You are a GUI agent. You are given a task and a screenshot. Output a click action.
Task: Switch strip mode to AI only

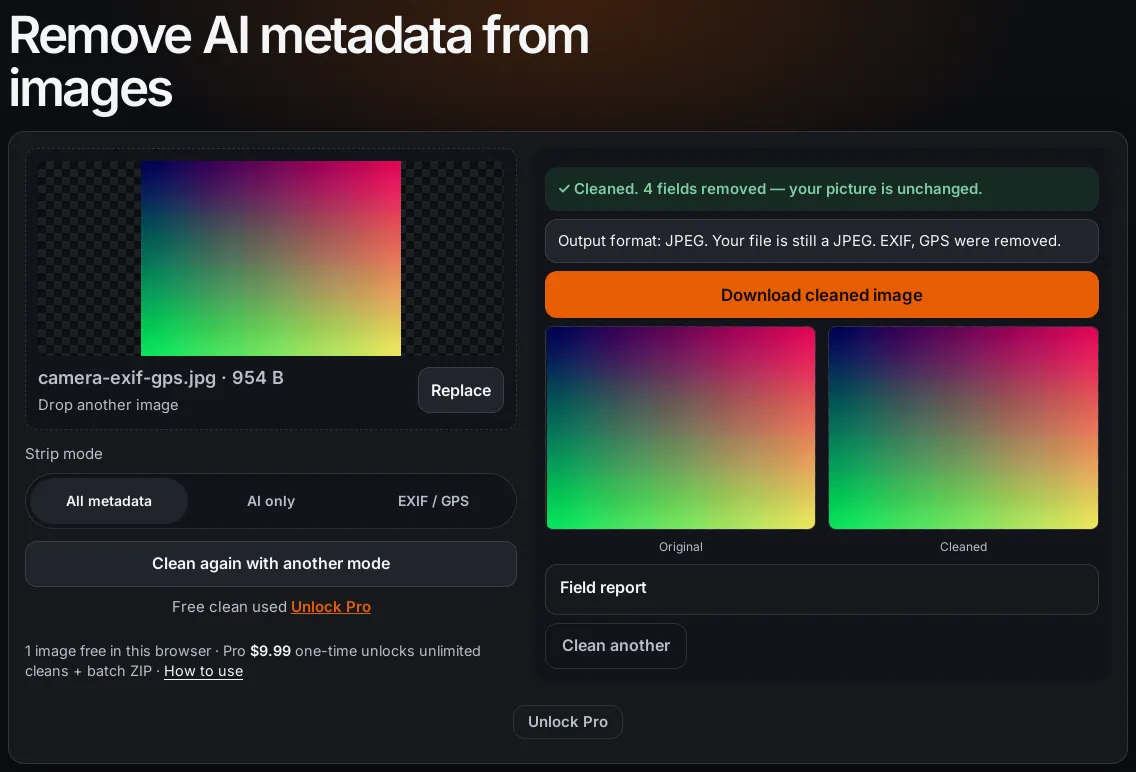point(271,501)
